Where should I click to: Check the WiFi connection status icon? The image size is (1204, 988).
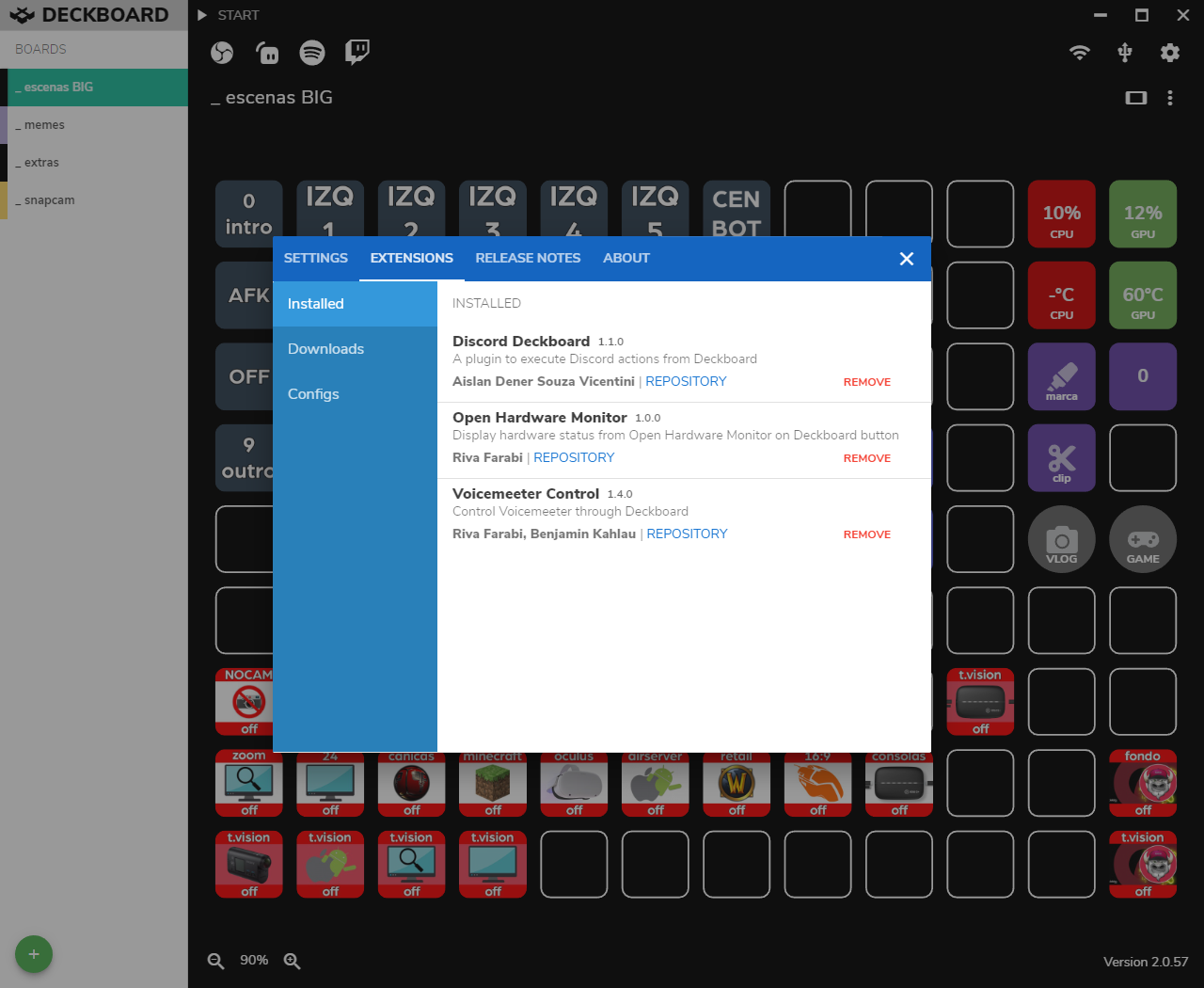[x=1080, y=53]
